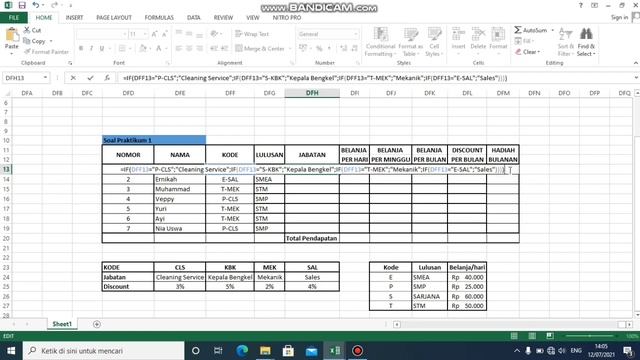Click the Windows Start button
Image resolution: width=640 pixels, height=360 pixels.
point(11,351)
